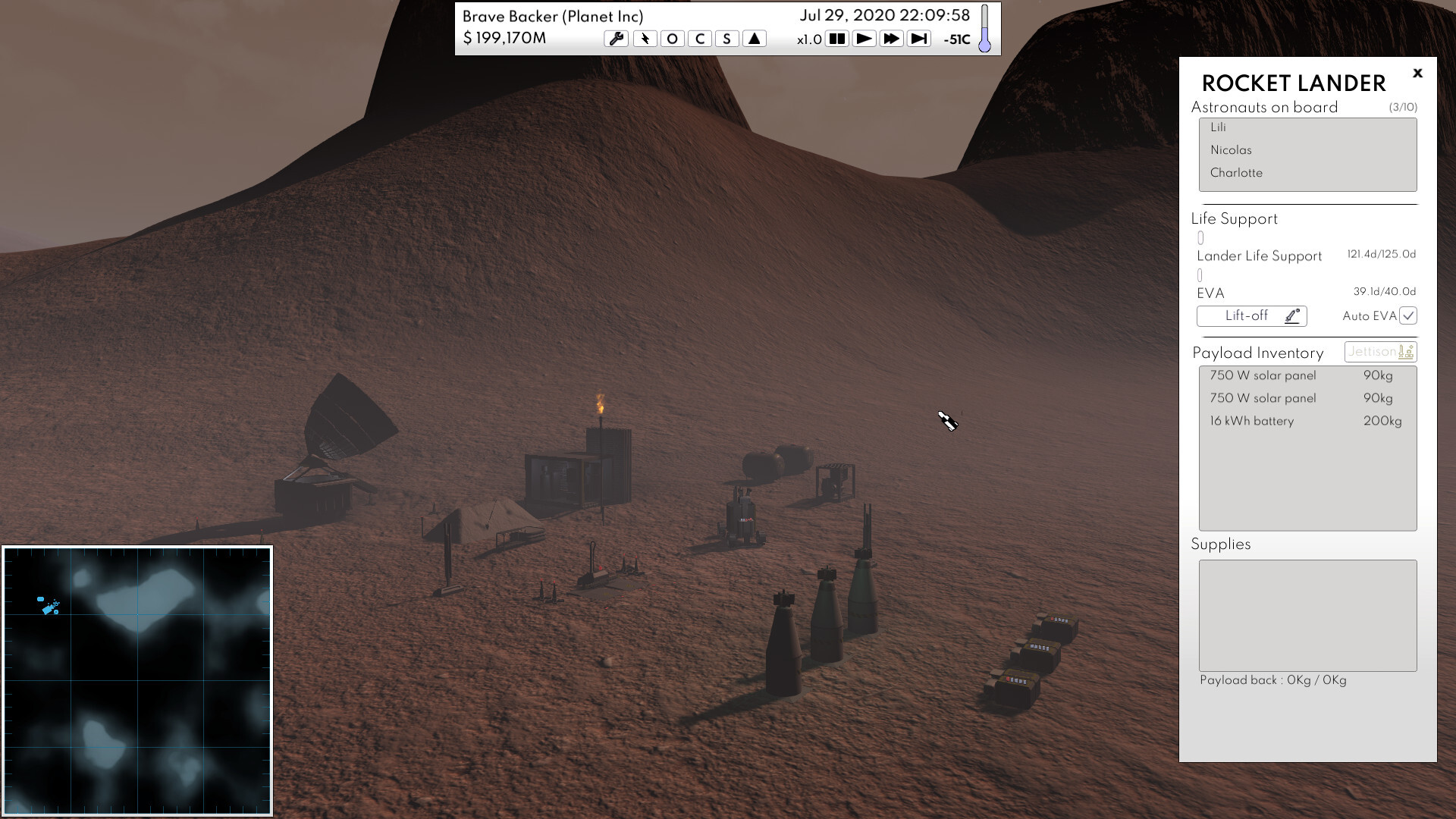Select astronaut Lili in the list

click(x=1218, y=127)
